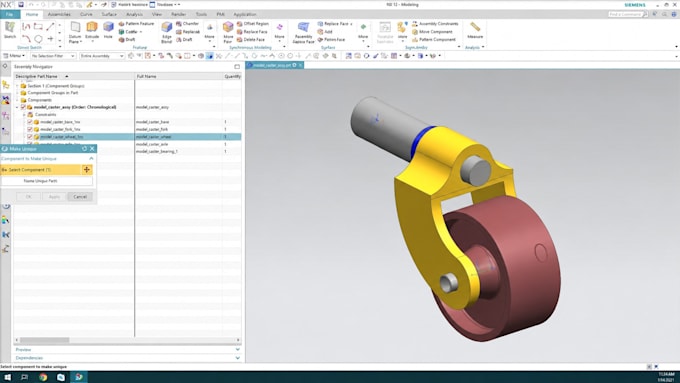The width and height of the screenshot is (680, 383).
Task: Close the Make Unique dialog
Action: [92, 149]
